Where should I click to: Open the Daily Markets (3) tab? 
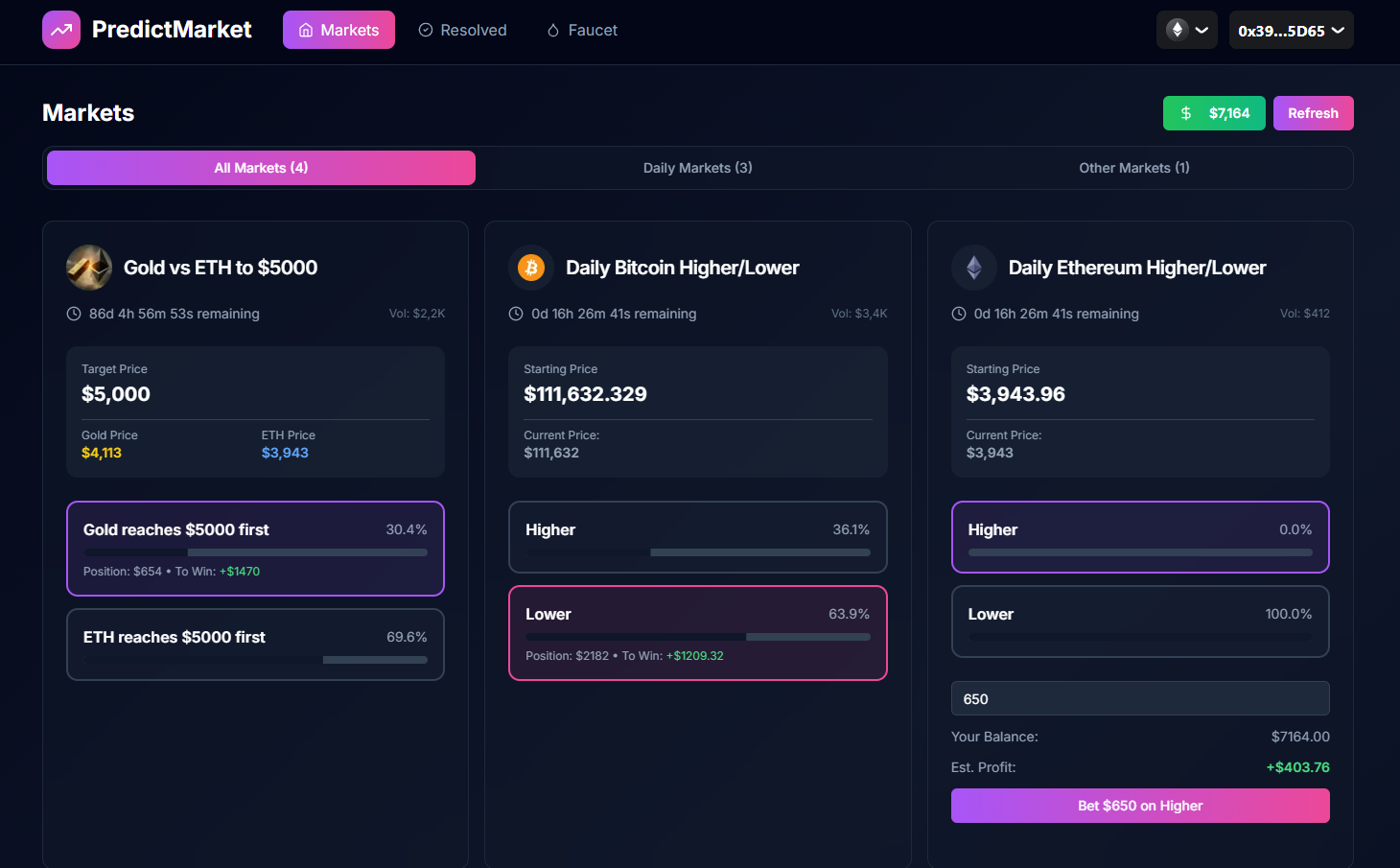697,168
